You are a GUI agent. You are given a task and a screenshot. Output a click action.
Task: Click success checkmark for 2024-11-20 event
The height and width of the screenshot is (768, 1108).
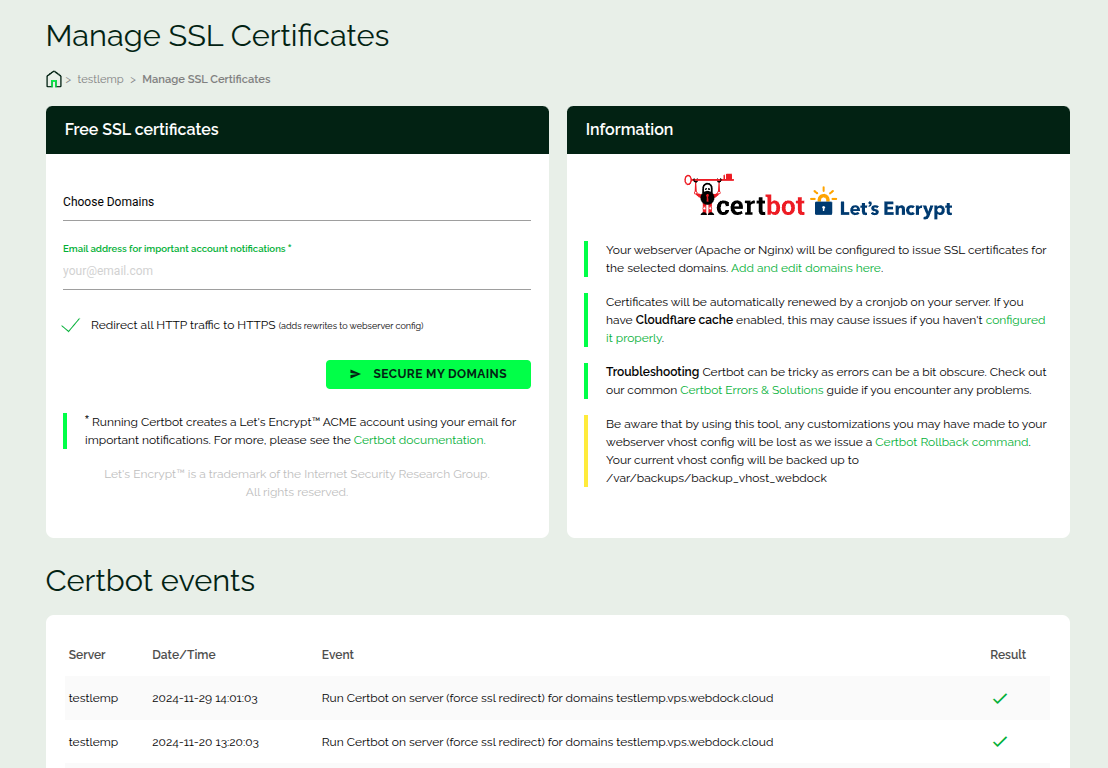click(x=999, y=742)
